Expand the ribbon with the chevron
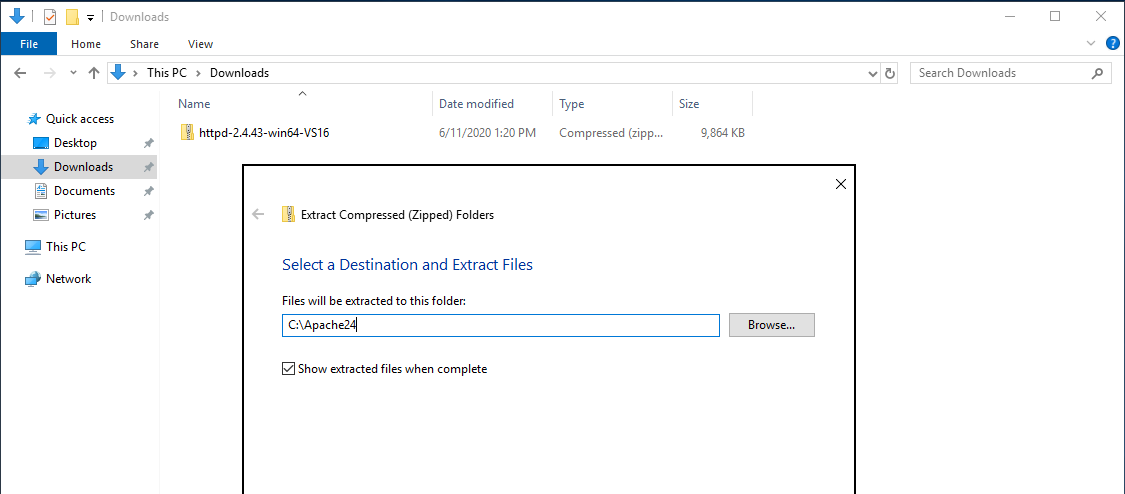 point(1091,43)
